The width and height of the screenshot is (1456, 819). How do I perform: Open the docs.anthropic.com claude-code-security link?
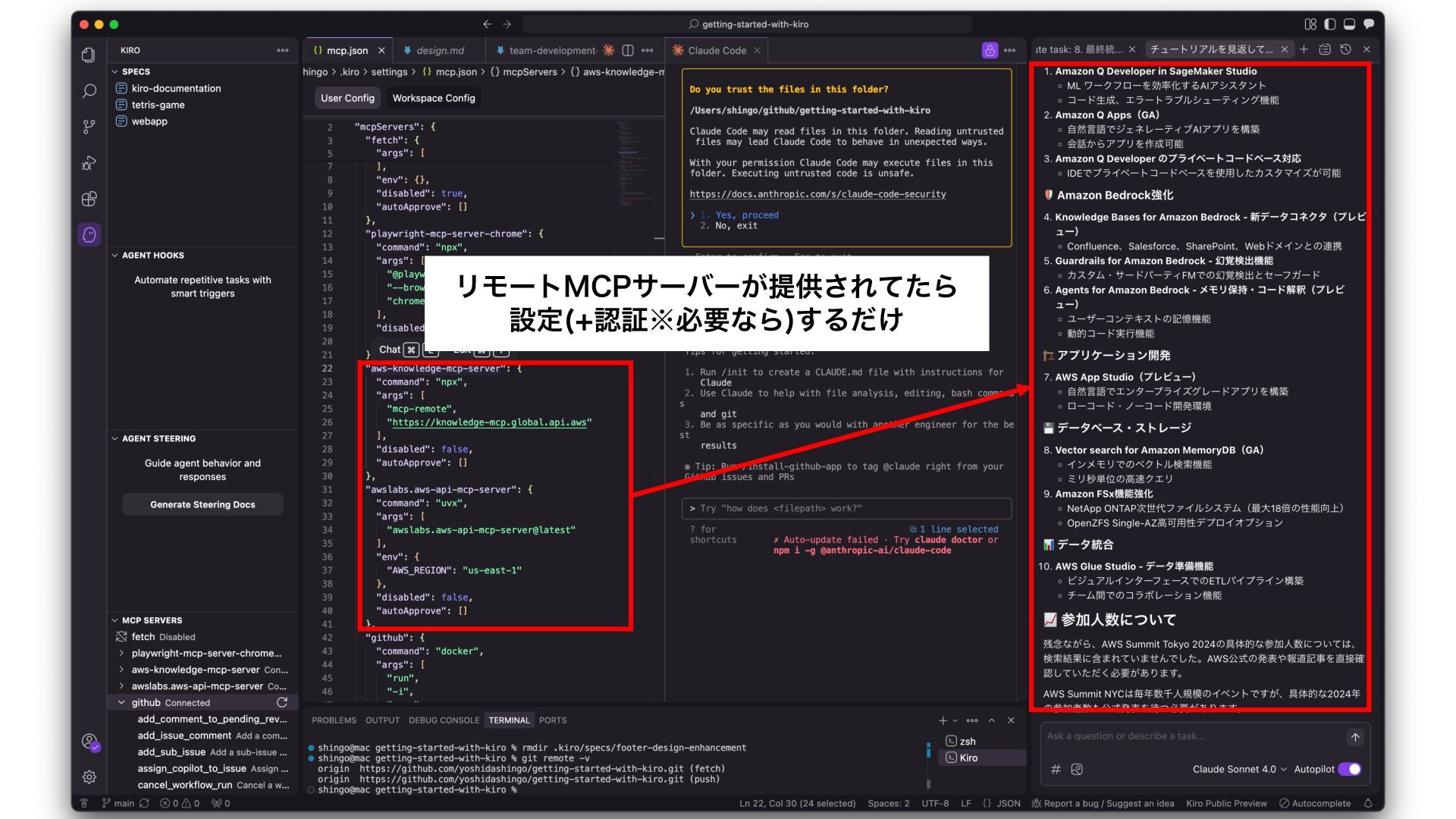tap(817, 194)
